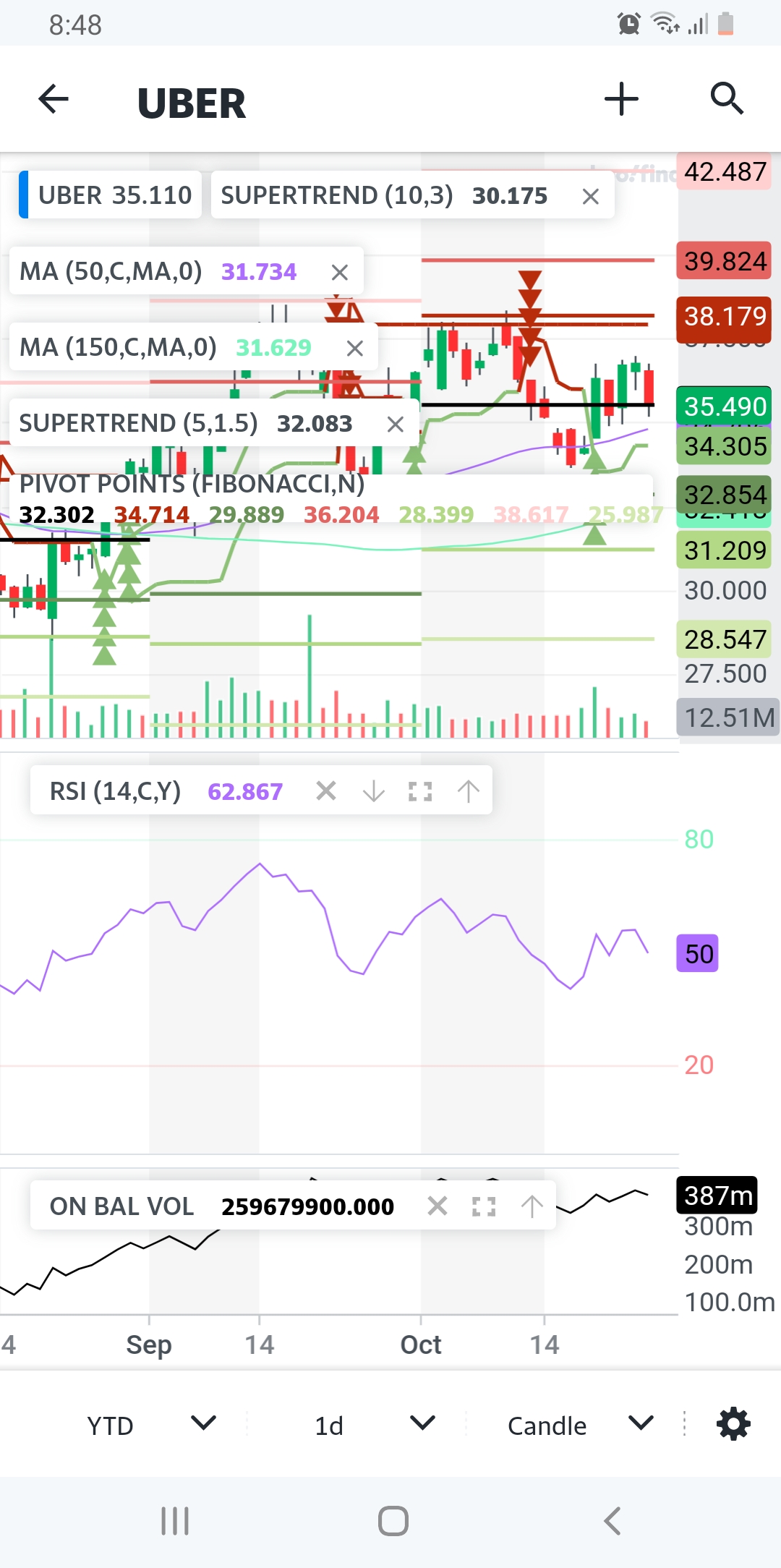Tap the 12.51M volume tag
Image resolution: width=781 pixels, height=1568 pixels.
tap(728, 717)
